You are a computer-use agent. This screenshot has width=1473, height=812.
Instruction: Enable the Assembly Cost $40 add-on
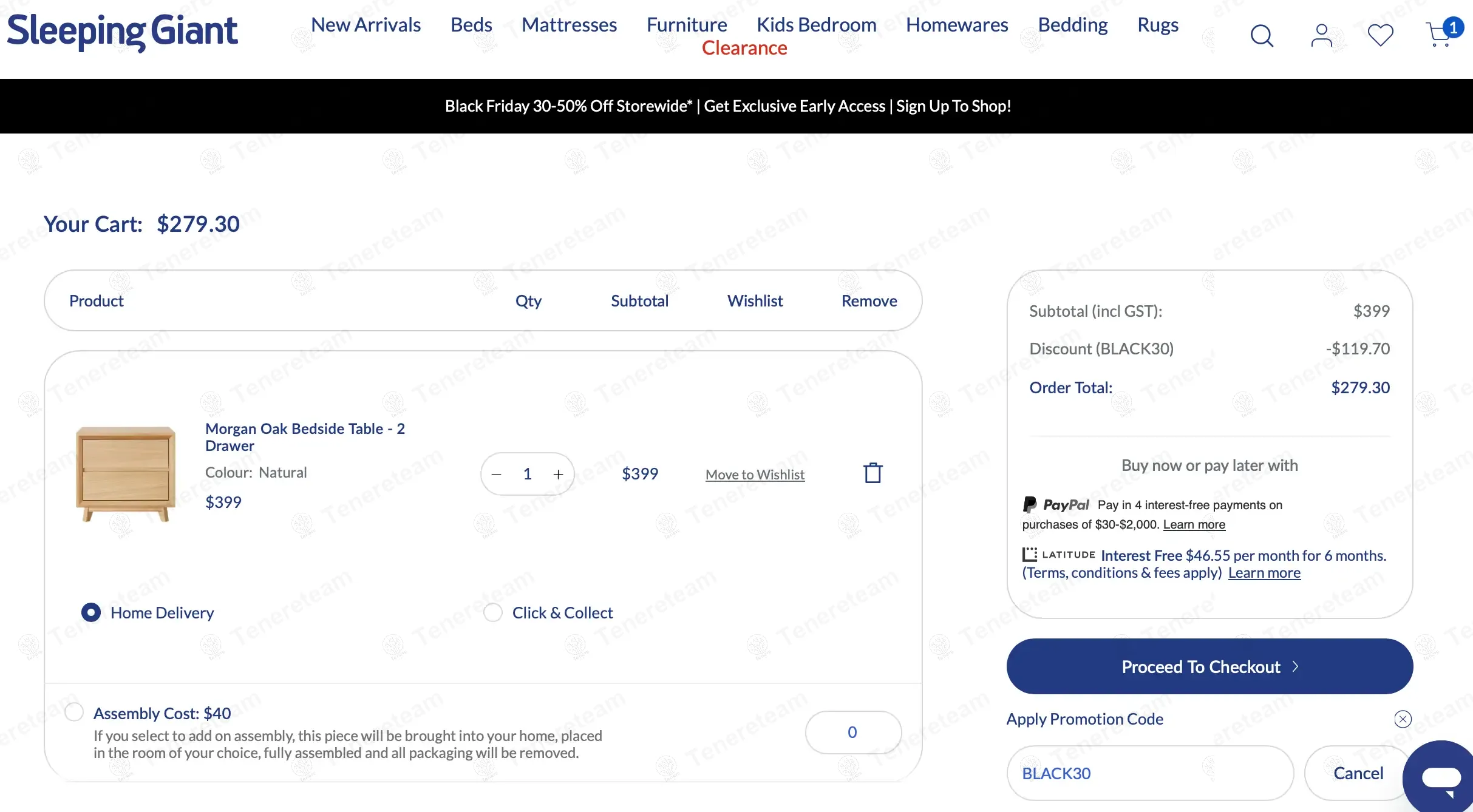point(74,712)
